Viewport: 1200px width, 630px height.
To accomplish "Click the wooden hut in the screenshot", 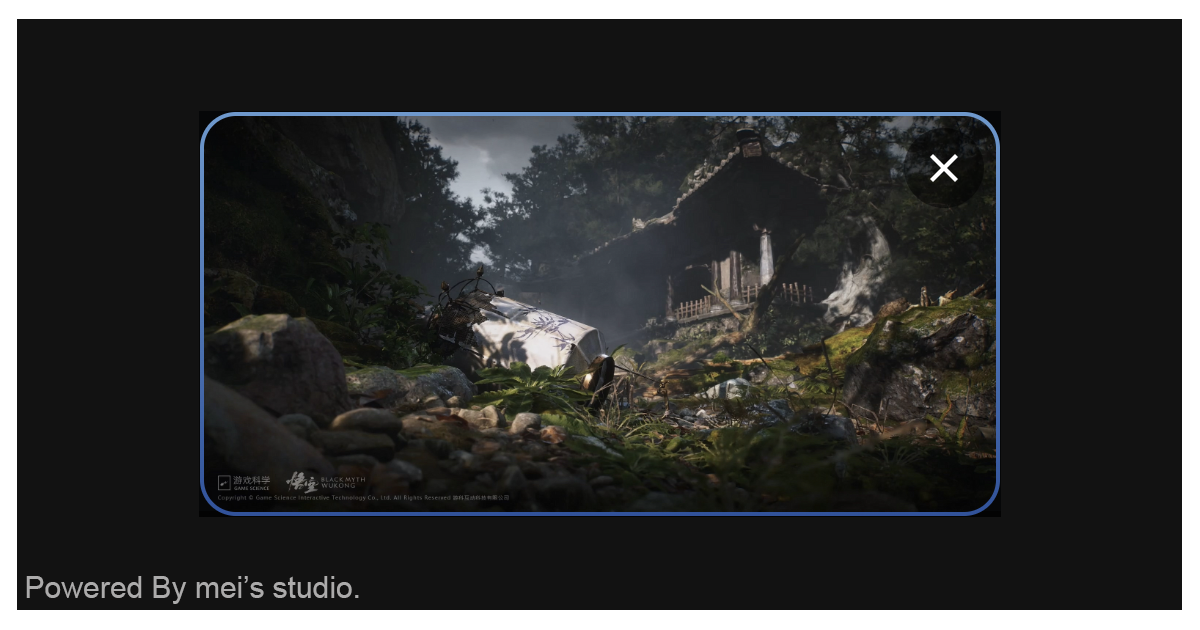I will 740,250.
